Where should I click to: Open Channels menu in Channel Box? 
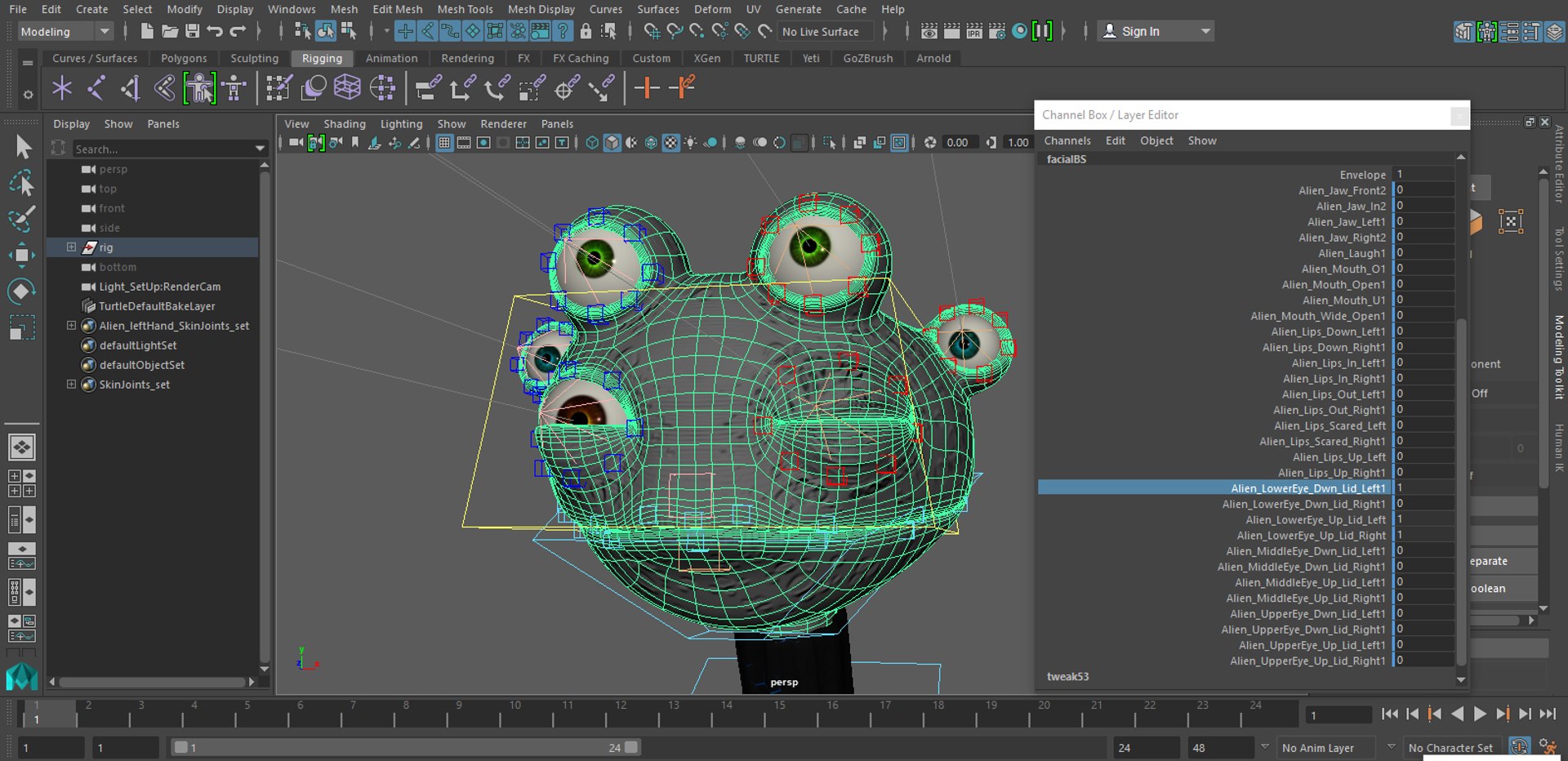point(1067,140)
